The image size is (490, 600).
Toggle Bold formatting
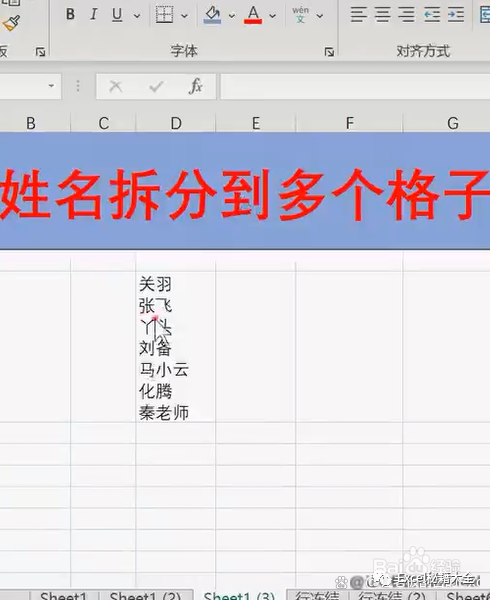(70, 15)
